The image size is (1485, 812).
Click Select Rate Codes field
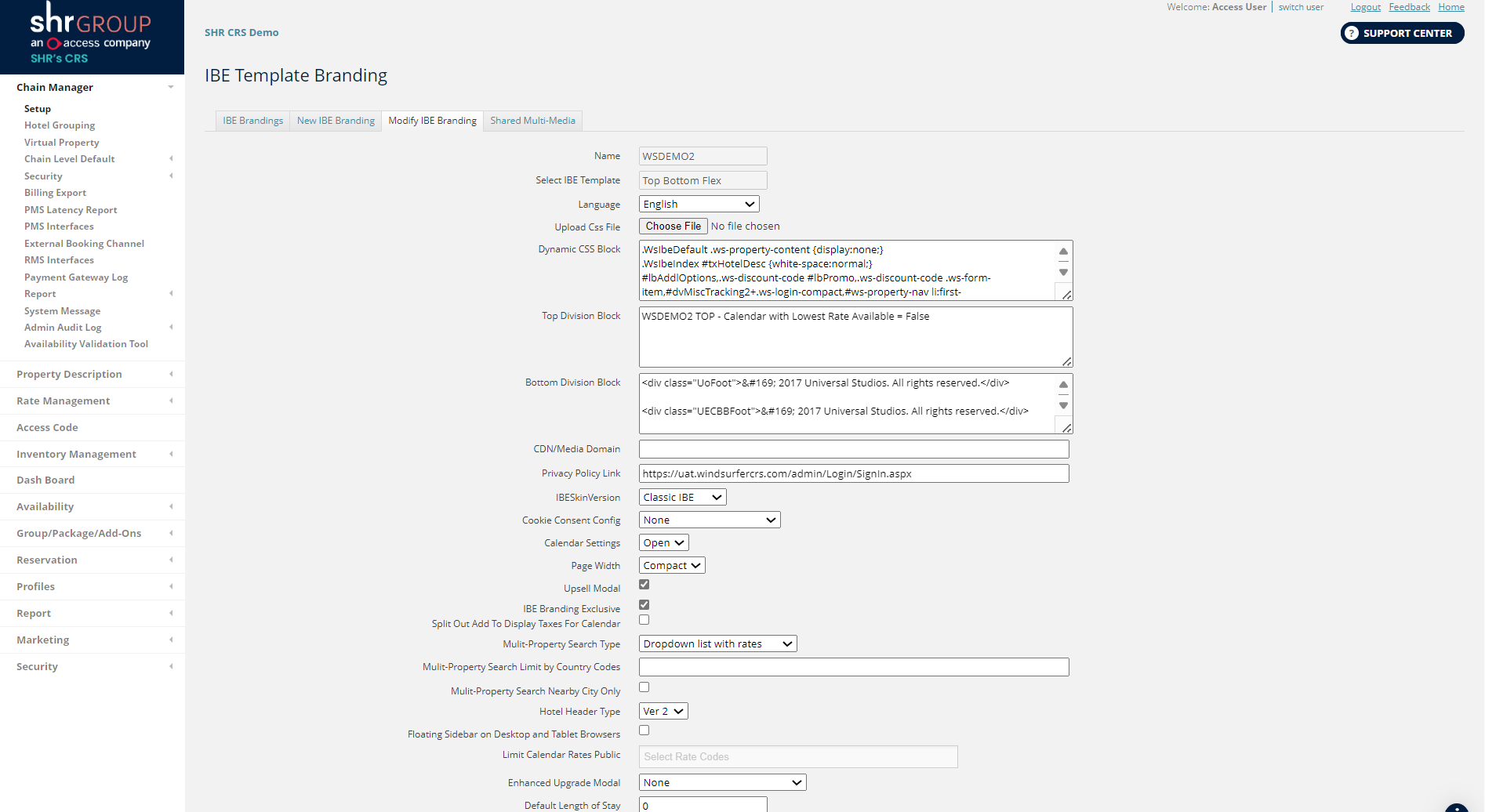[798, 756]
